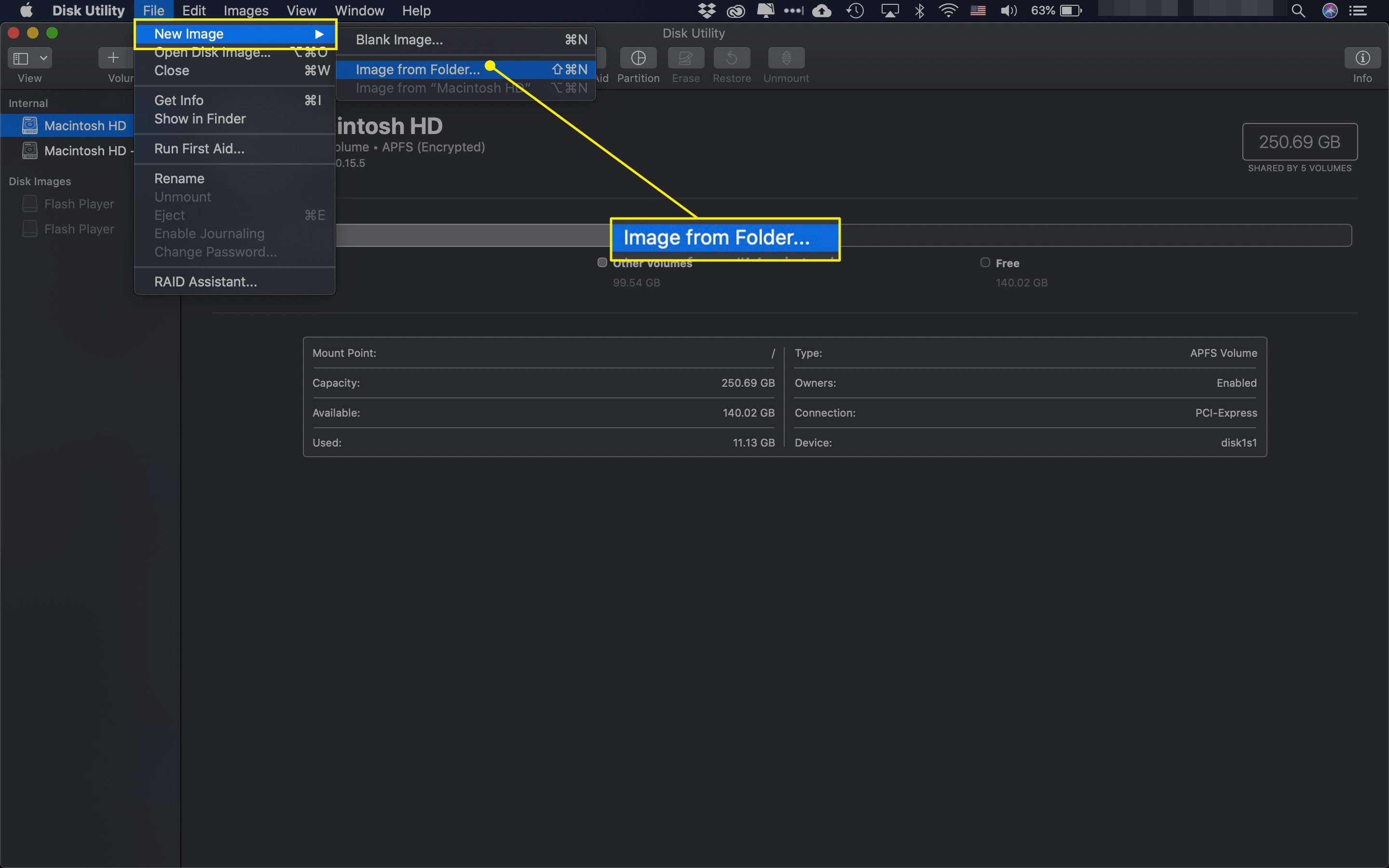Click the Time Machine menu bar icon
The image size is (1389, 868).
[x=855, y=10]
